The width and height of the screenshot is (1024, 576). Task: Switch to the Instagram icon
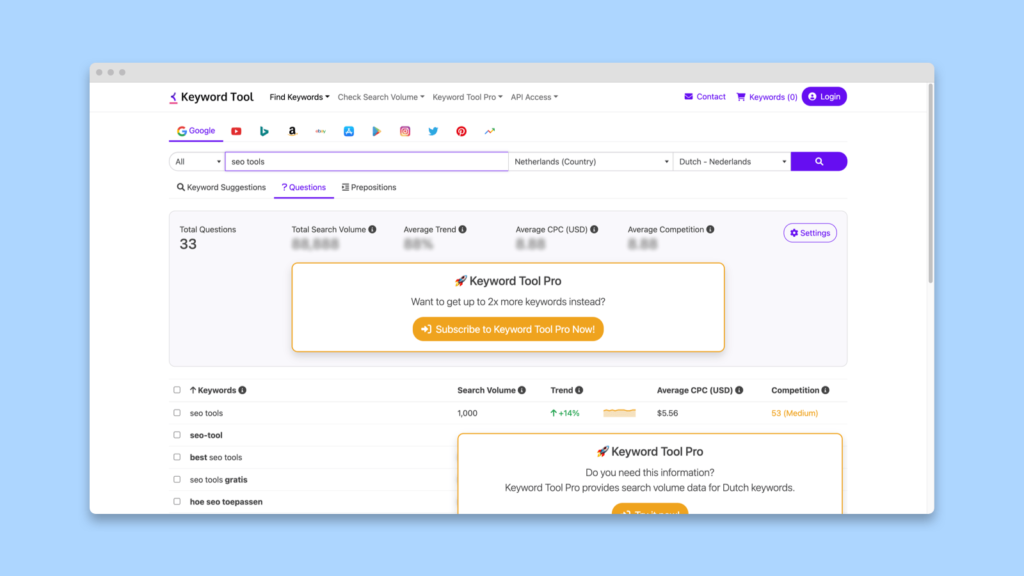405,131
